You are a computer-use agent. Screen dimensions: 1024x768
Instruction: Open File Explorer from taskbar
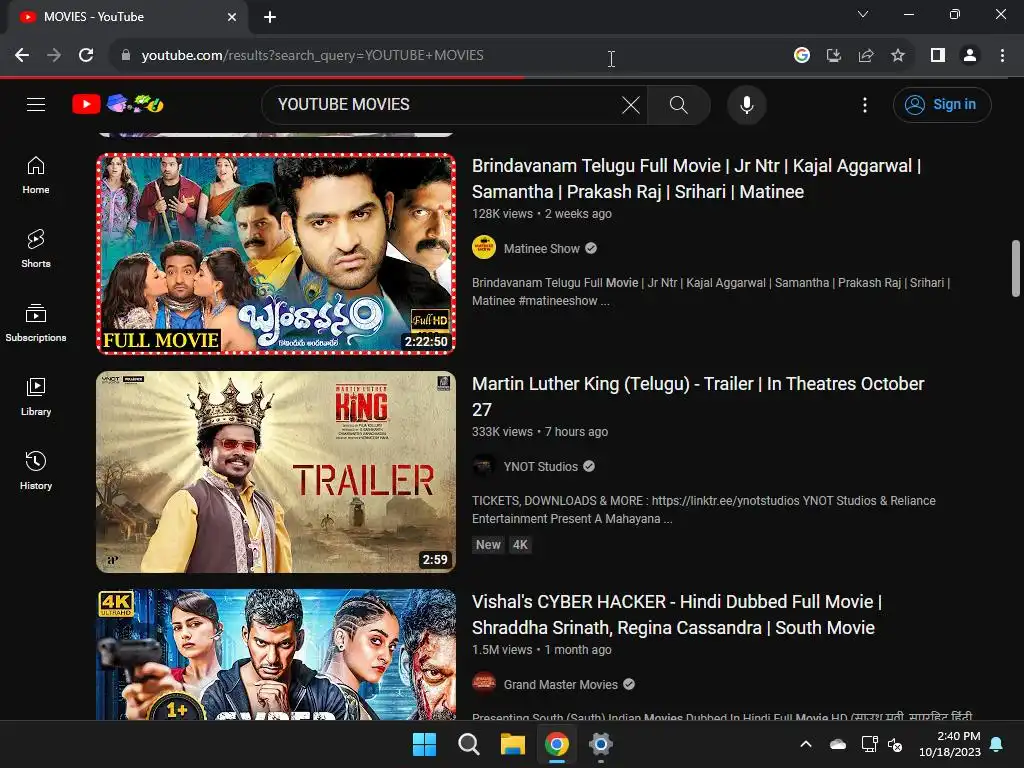pyautogui.click(x=513, y=744)
